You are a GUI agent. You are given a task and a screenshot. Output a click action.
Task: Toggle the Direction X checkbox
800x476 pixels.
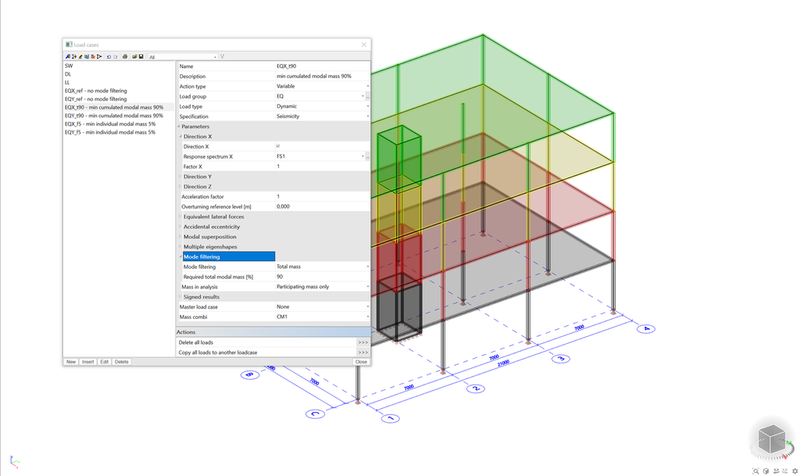[x=278, y=146]
